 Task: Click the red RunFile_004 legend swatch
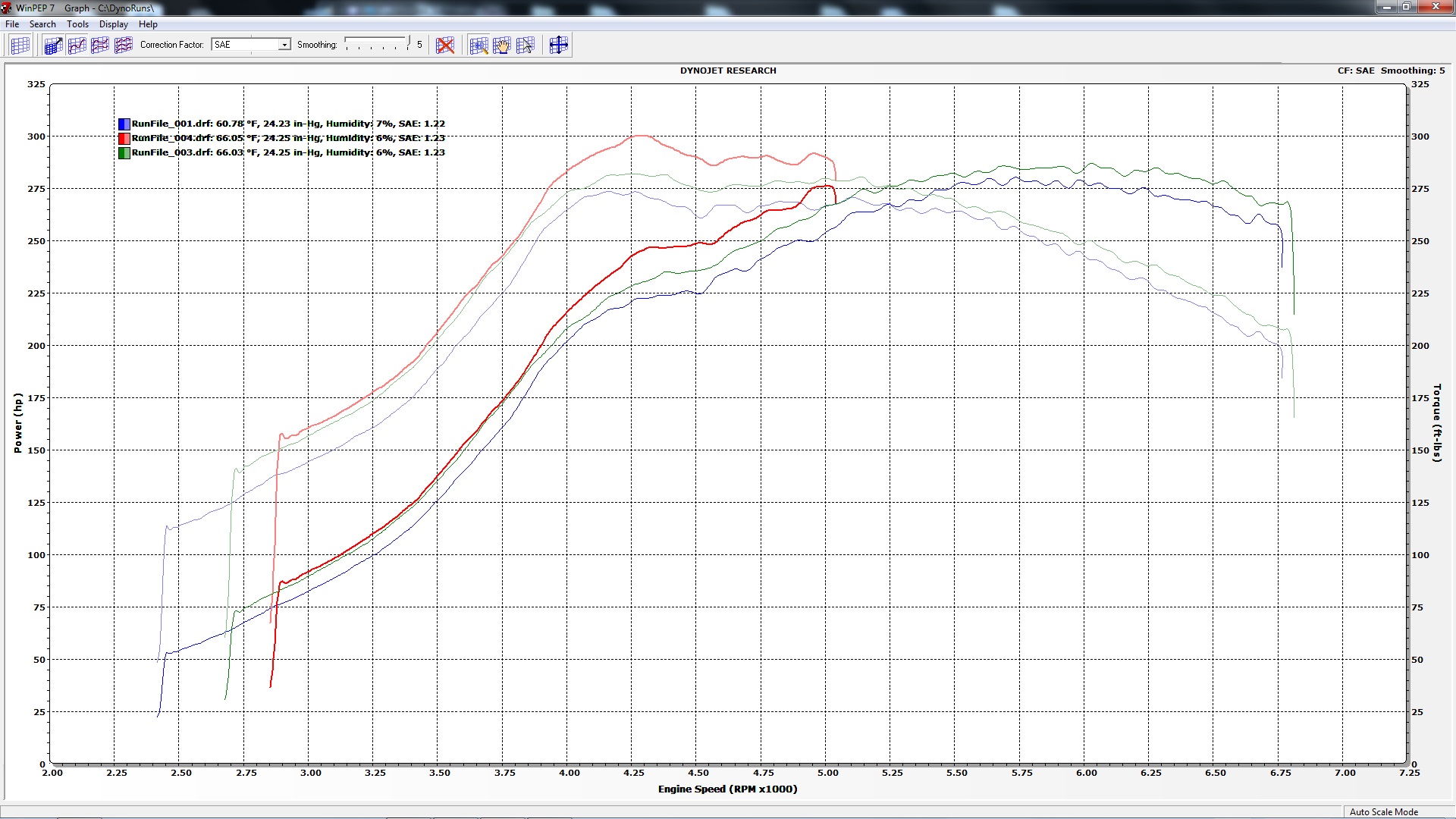[x=124, y=138]
